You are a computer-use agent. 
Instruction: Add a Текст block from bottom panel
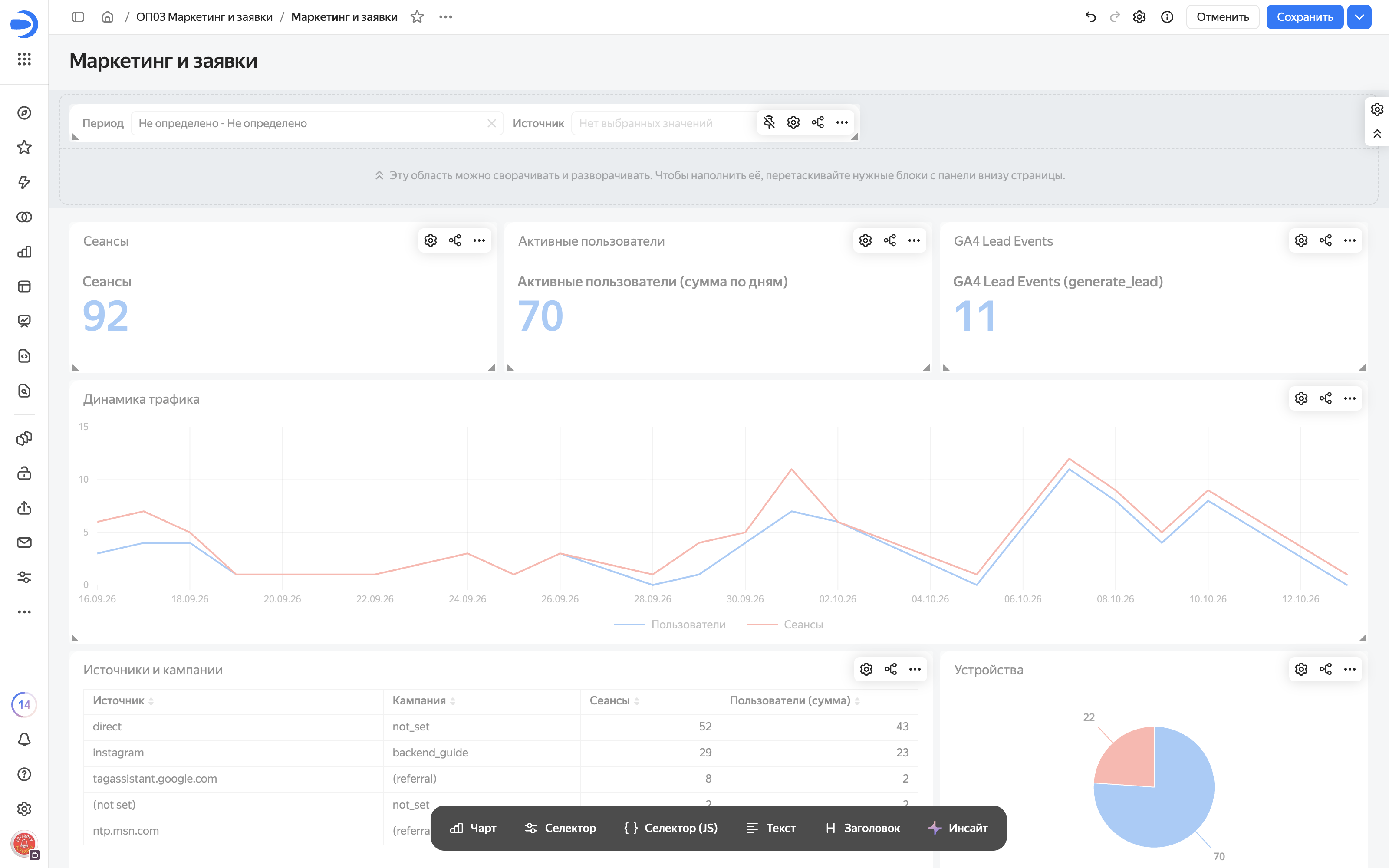pos(771,828)
